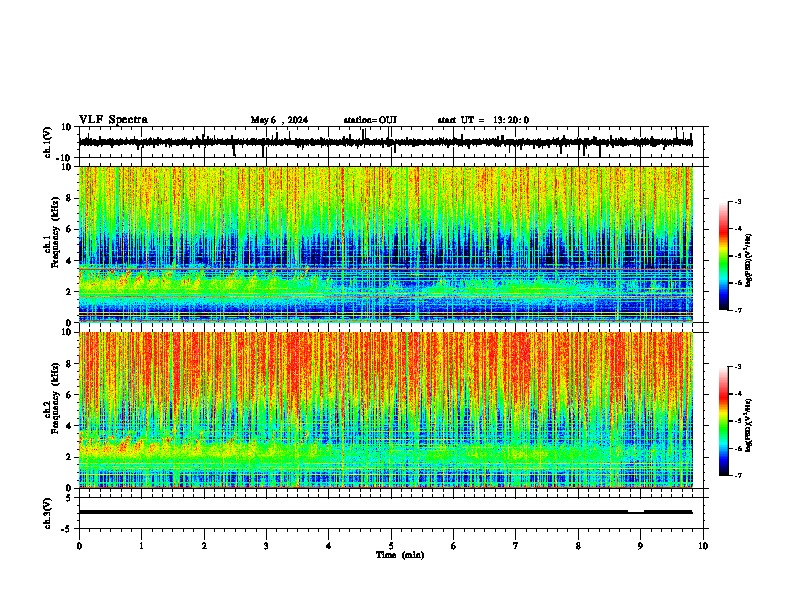Click the time axis tick label '0'
The height and width of the screenshot is (612, 792).
click(79, 546)
